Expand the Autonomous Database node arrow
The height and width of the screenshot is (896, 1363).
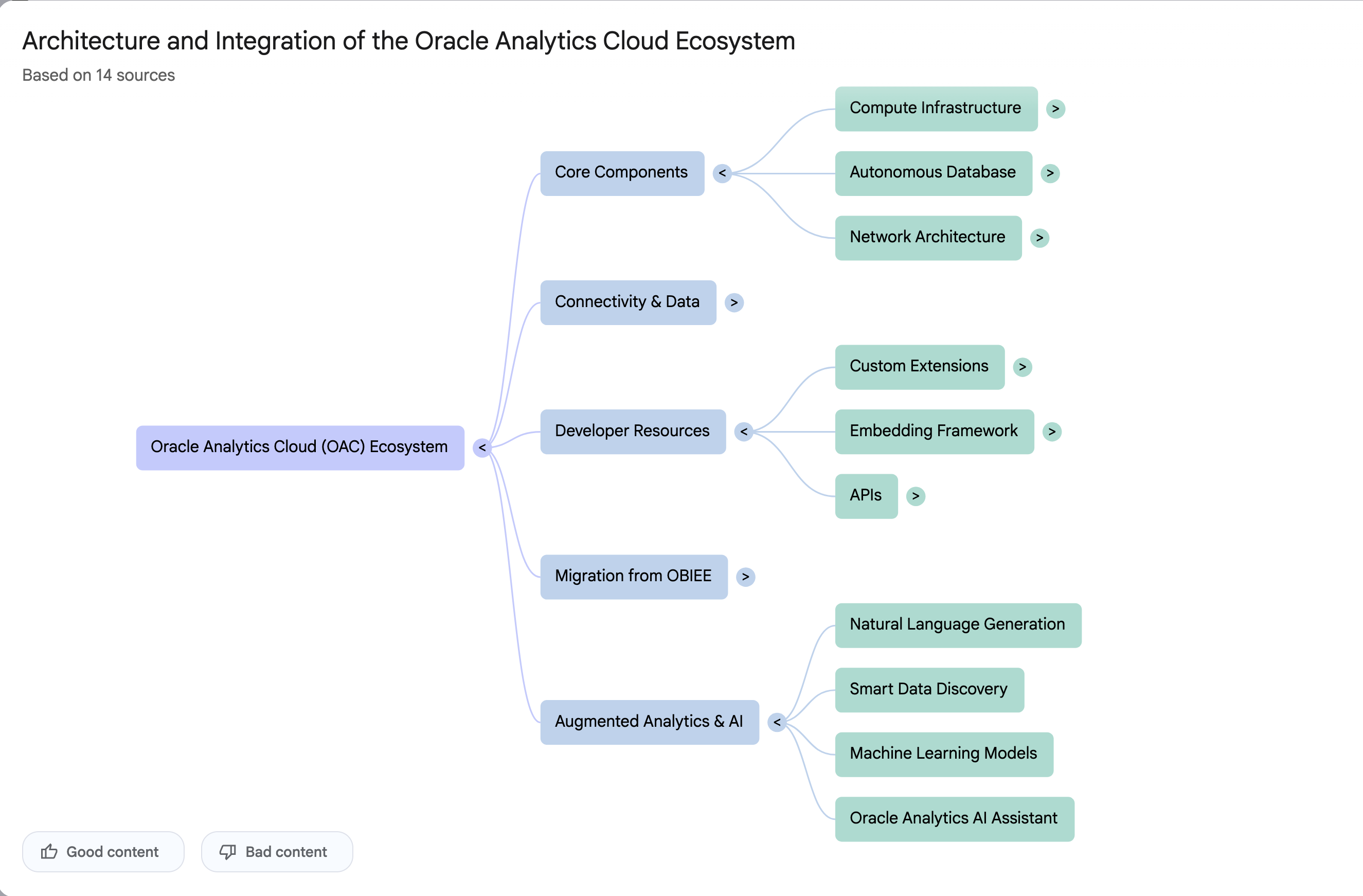pyautogui.click(x=1050, y=173)
